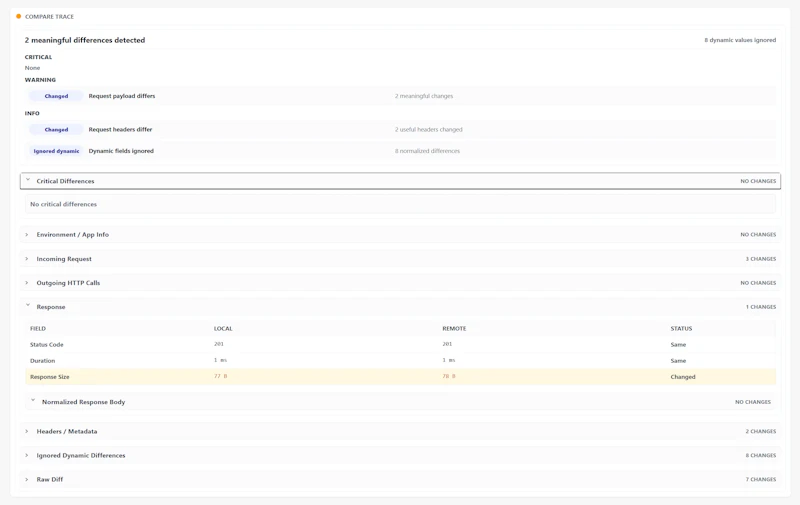Screen dimensions: 800x505
Task: Click the 8 dynamic values ignored label
Action: (x=740, y=40)
